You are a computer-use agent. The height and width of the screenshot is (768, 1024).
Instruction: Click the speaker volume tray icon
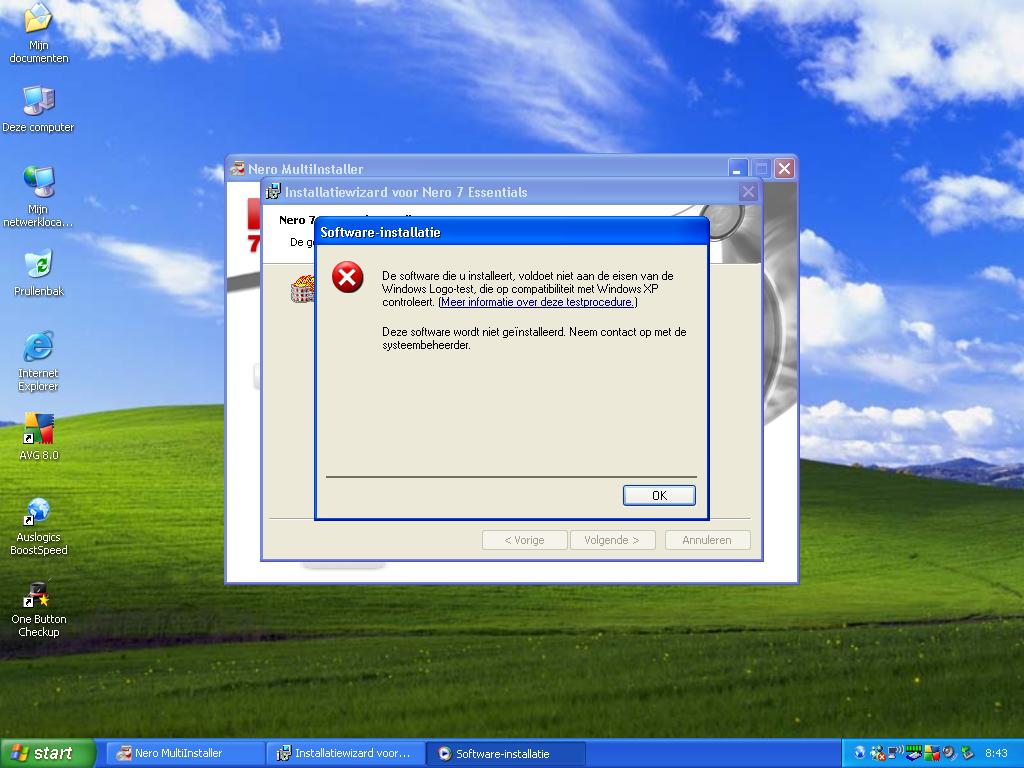coord(950,753)
